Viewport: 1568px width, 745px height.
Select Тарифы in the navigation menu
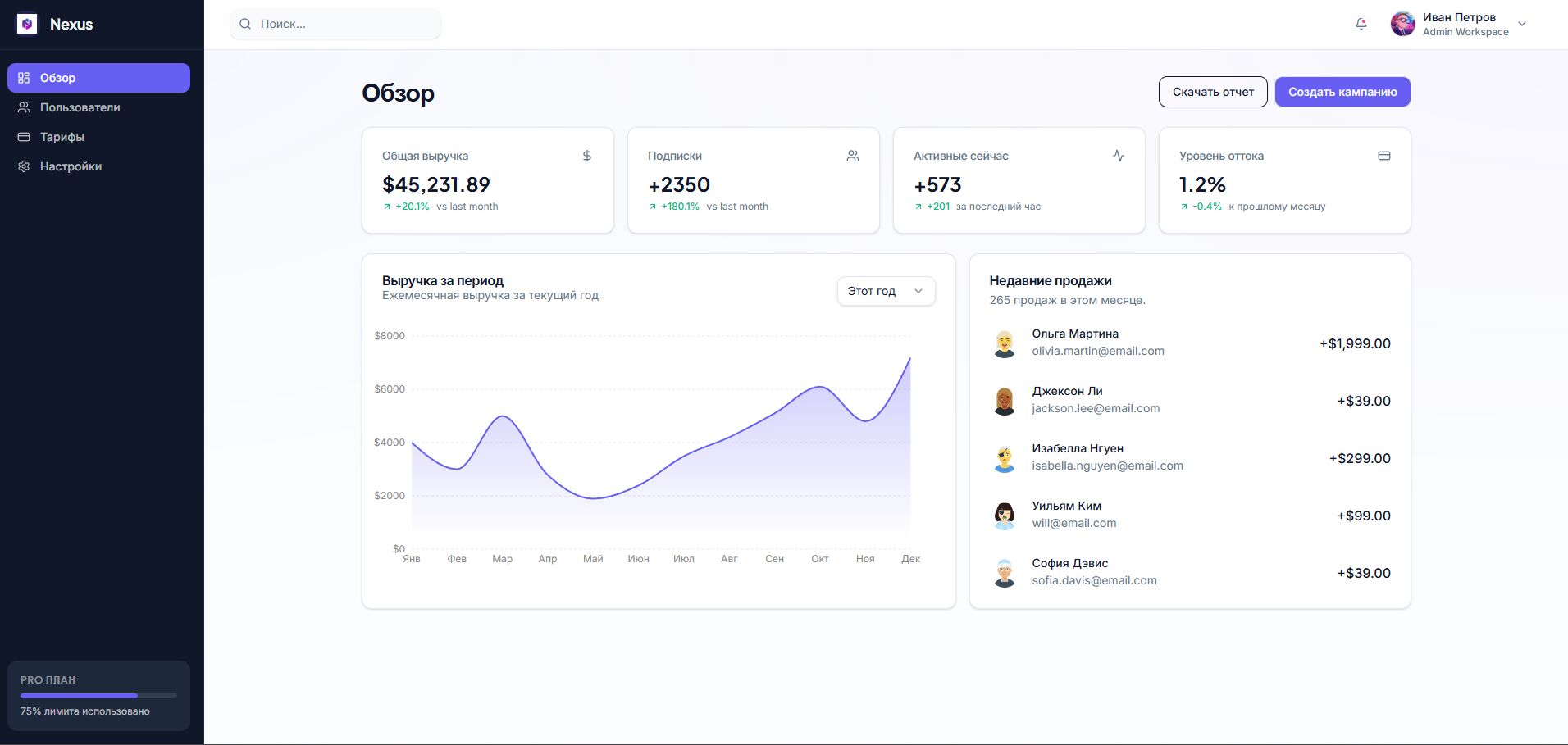[x=62, y=137]
